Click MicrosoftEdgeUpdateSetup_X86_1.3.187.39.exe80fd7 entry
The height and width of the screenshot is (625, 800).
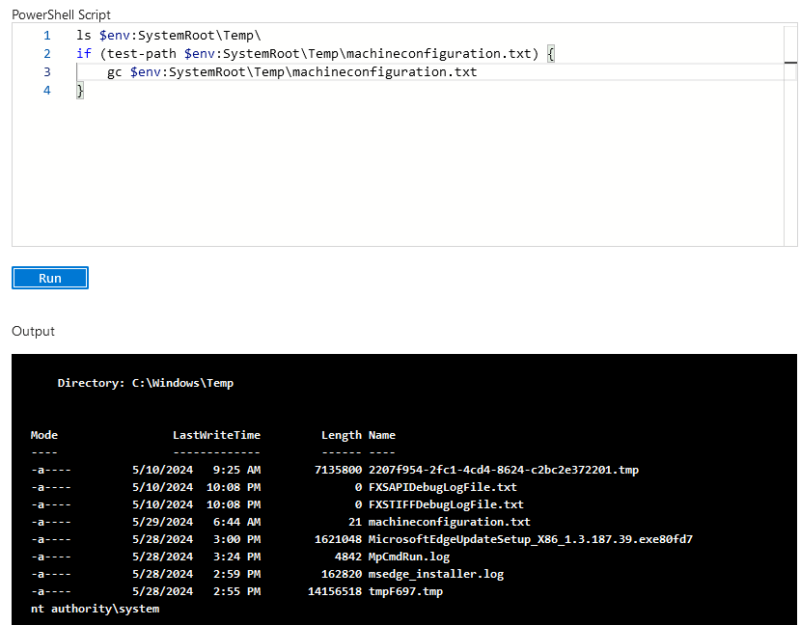point(531,539)
